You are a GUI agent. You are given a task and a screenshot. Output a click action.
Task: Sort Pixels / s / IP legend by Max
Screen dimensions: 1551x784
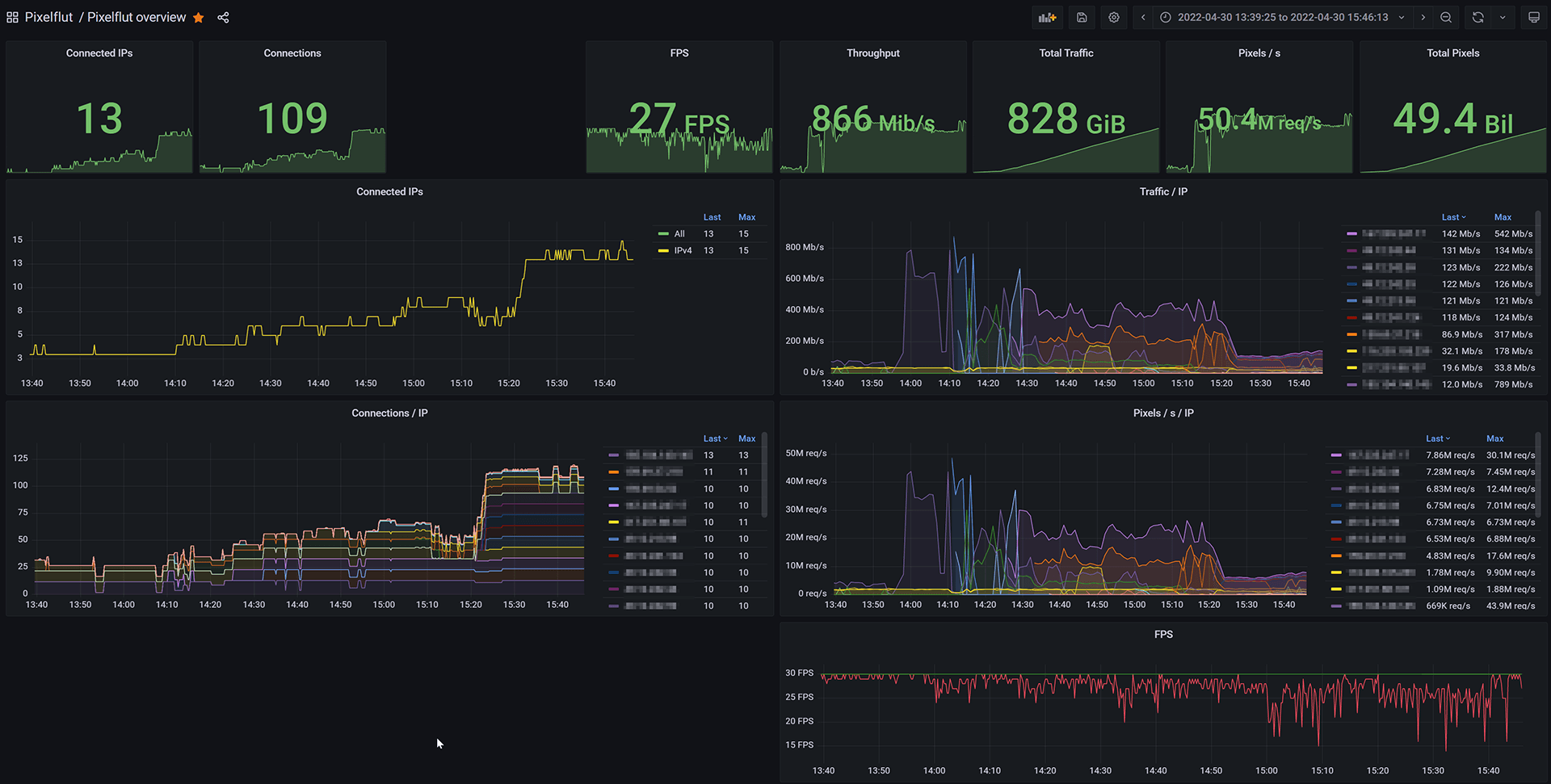click(x=1495, y=439)
